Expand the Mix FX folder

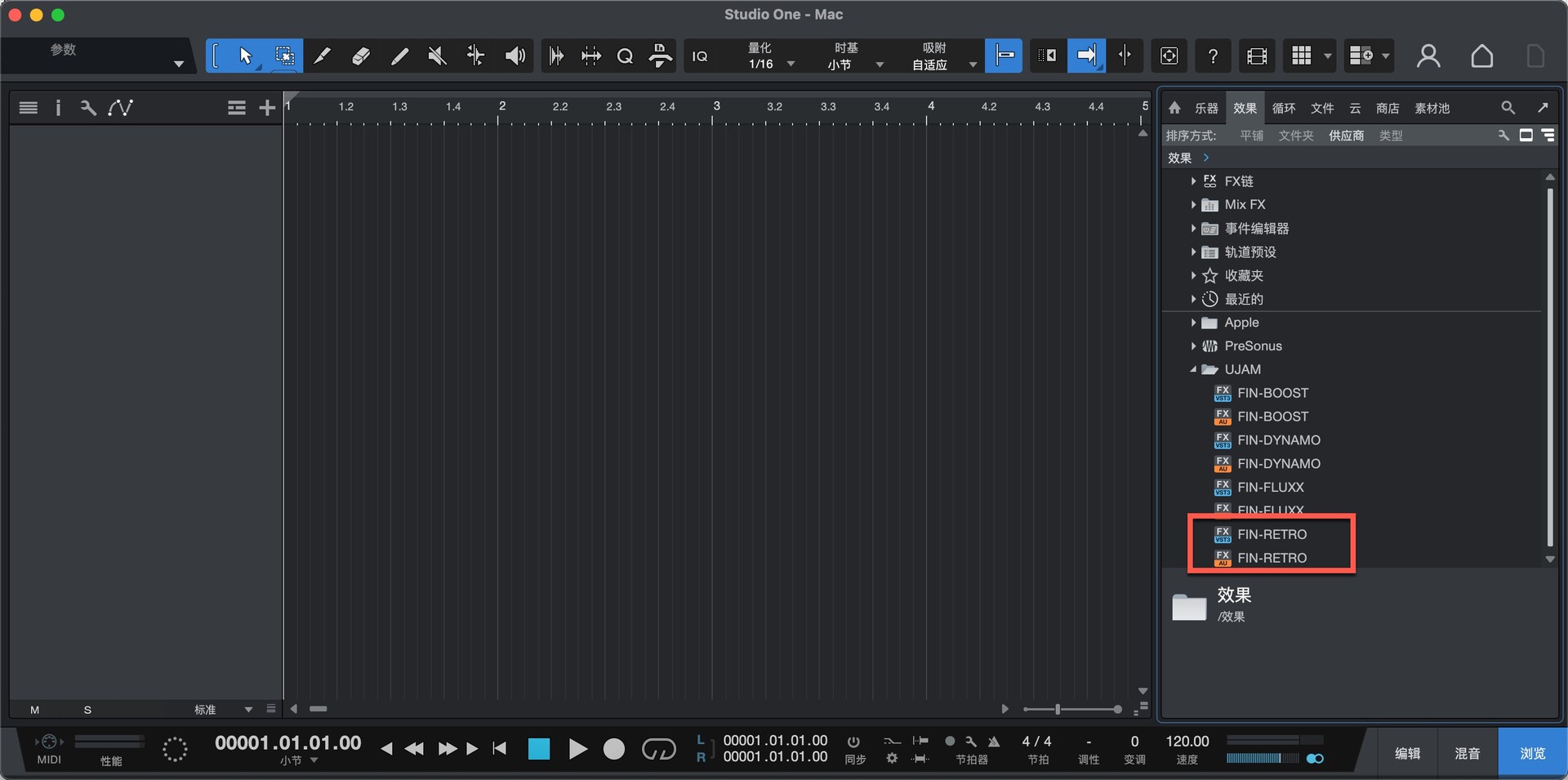coord(1193,205)
